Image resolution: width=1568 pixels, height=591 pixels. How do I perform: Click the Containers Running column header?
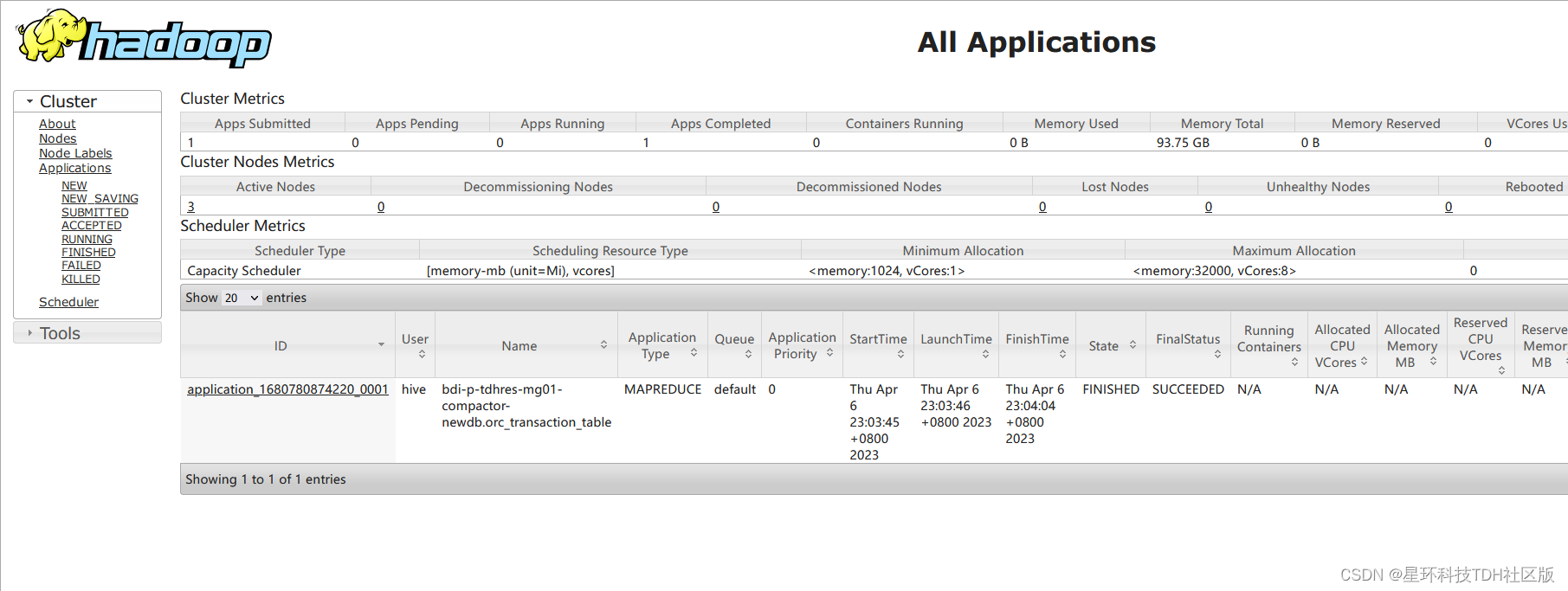904,124
